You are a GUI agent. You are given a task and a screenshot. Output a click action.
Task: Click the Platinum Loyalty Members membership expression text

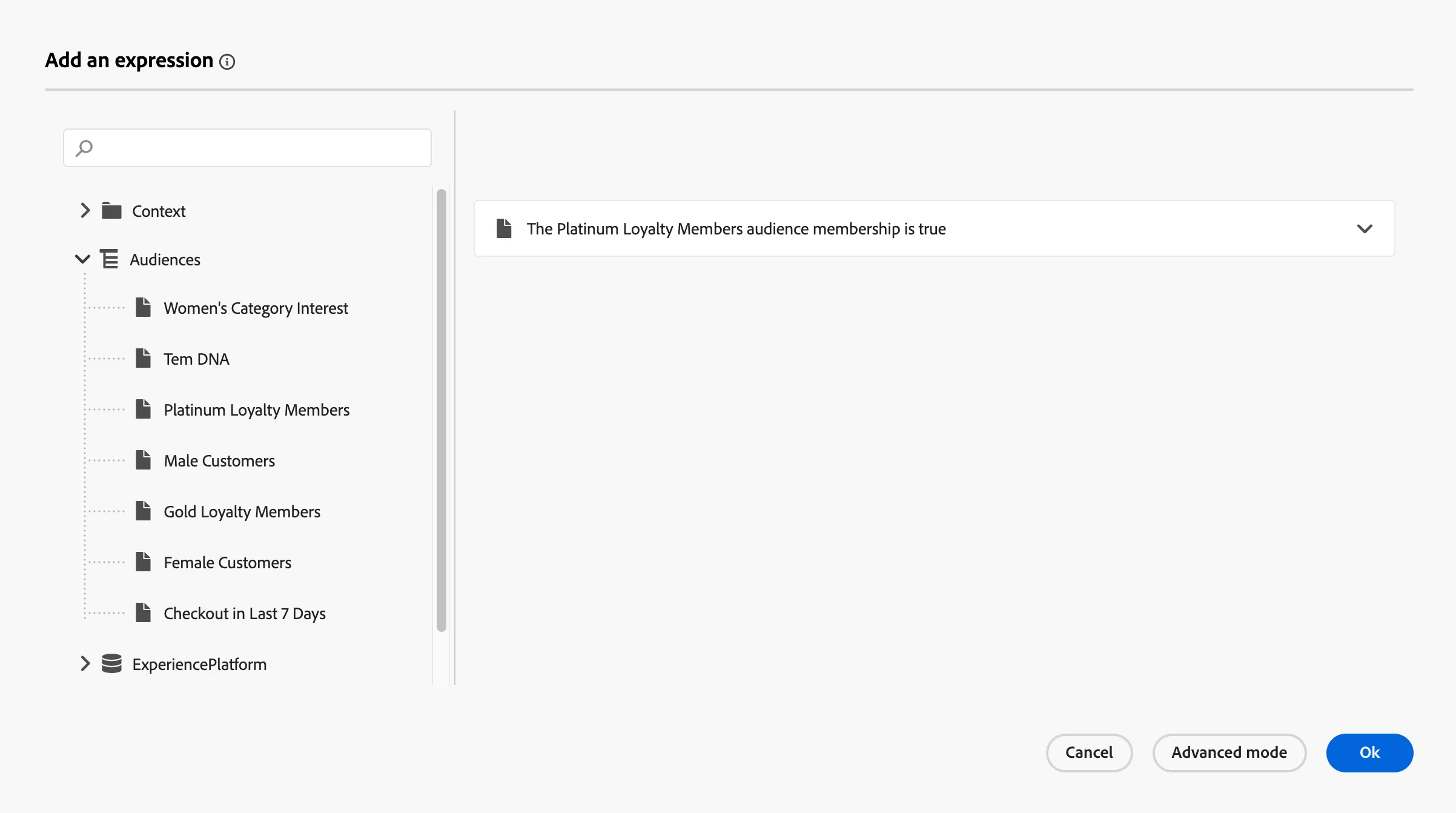[736, 229]
